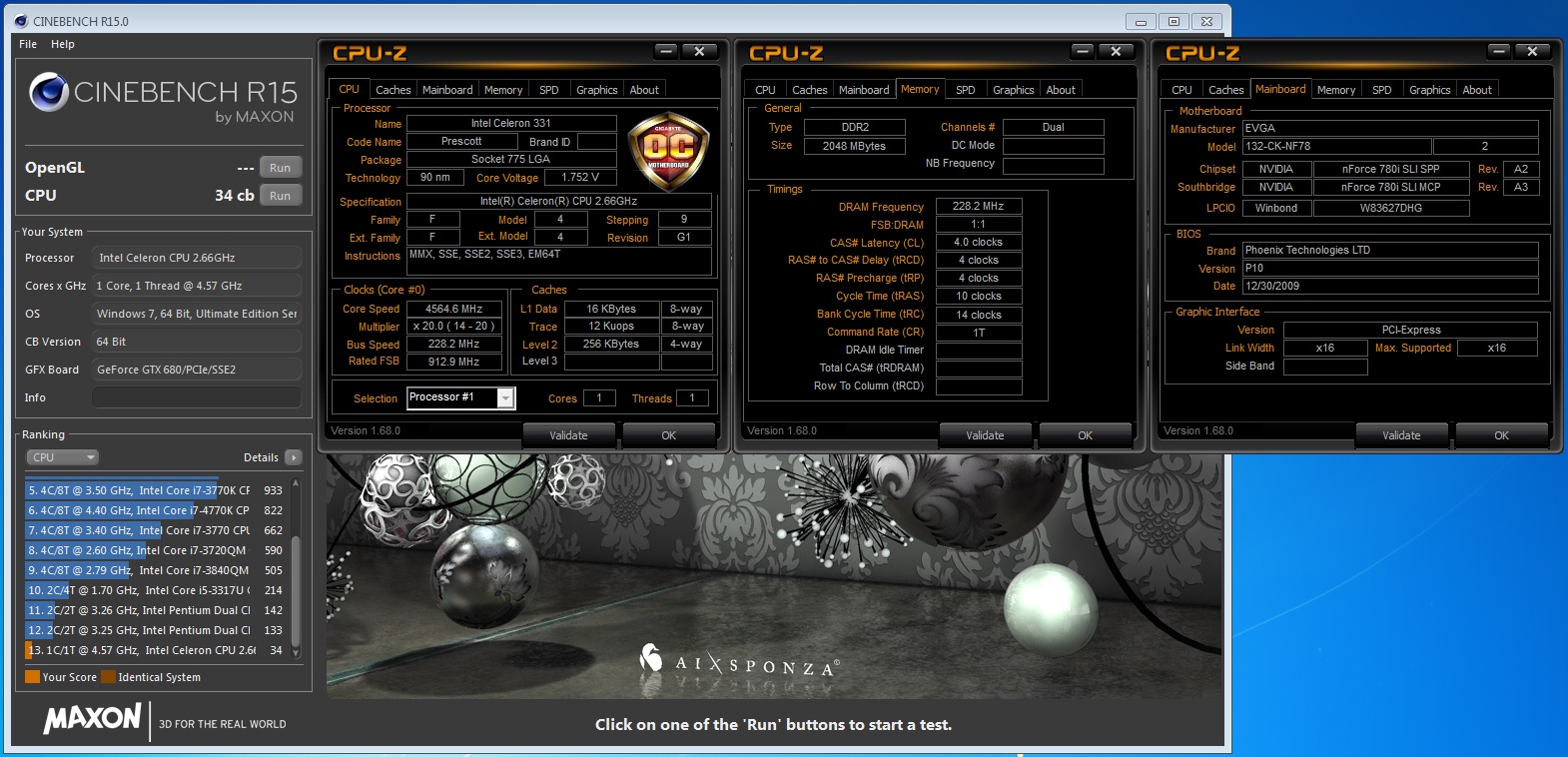This screenshot has width=1568, height=757.
Task: Click the ranking list scroll up arrow
Action: coord(297,484)
